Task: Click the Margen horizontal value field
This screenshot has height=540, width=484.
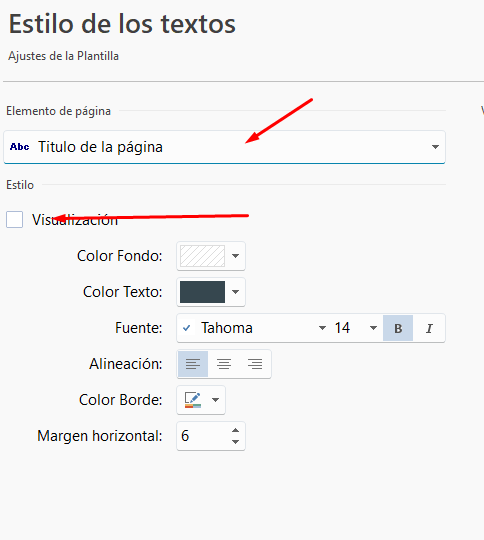Action: 203,436
